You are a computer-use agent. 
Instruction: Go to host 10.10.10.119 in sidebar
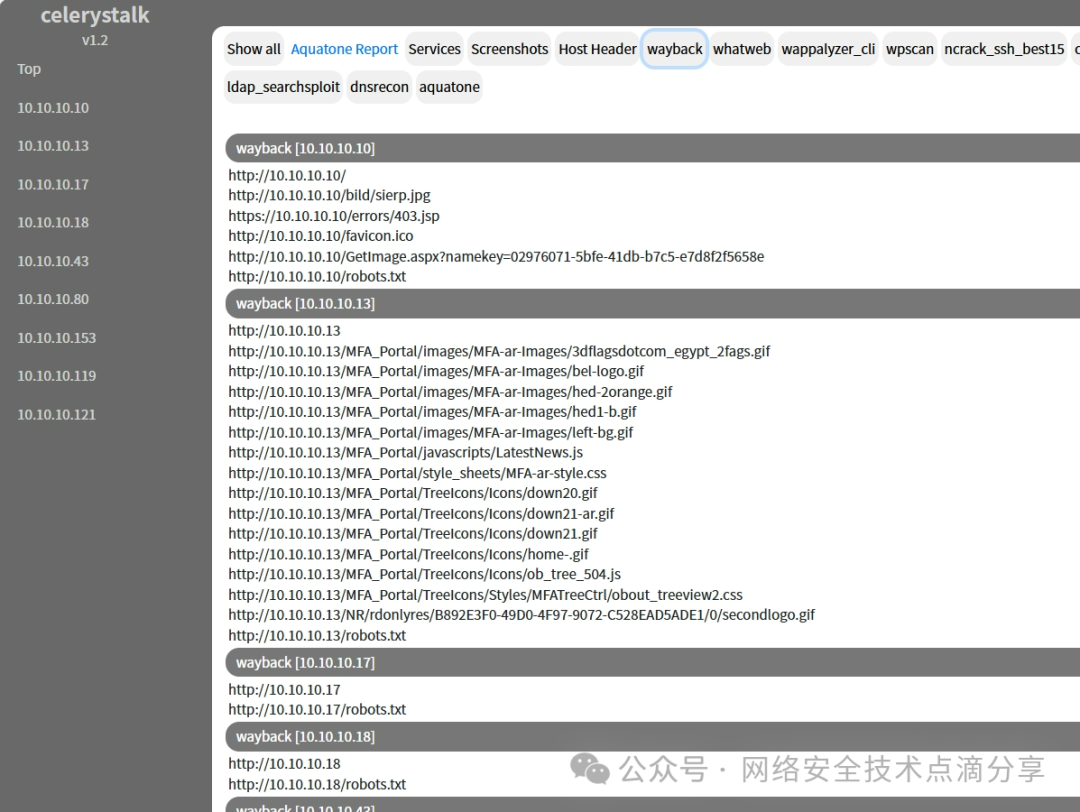point(56,375)
